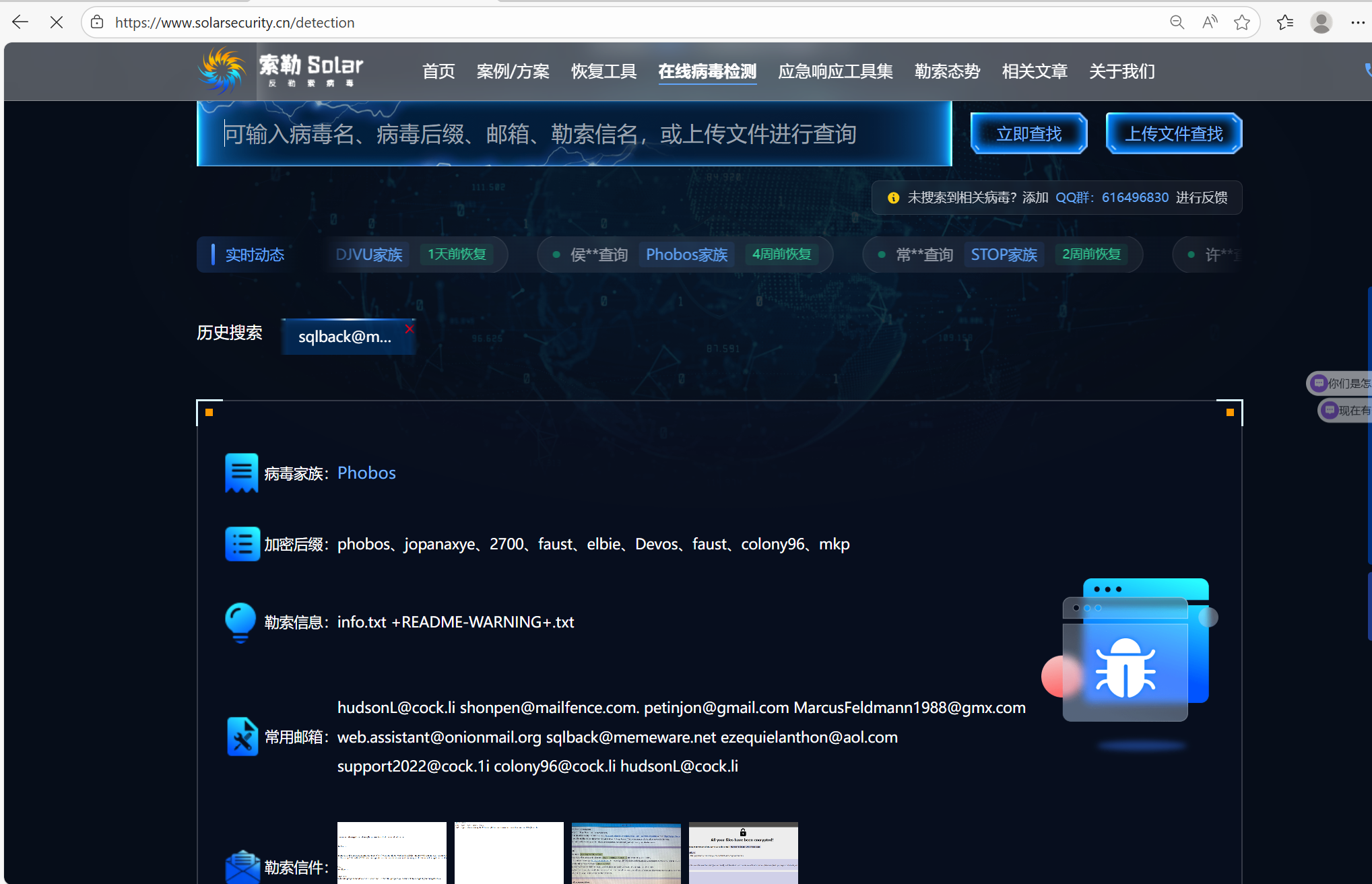This screenshot has width=1372, height=884.
Task: Click the Phobos virus family link
Action: [366, 473]
